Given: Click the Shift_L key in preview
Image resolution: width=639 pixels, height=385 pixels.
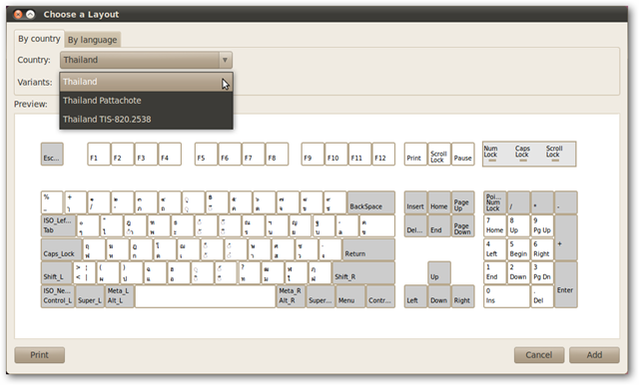Looking at the screenshot, I should tap(56, 273).
